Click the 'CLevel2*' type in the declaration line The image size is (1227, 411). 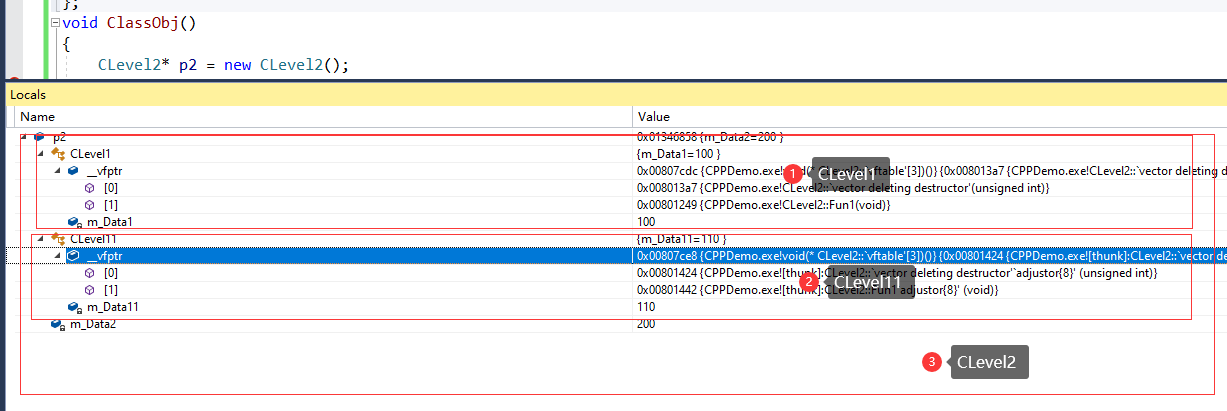[134, 66]
